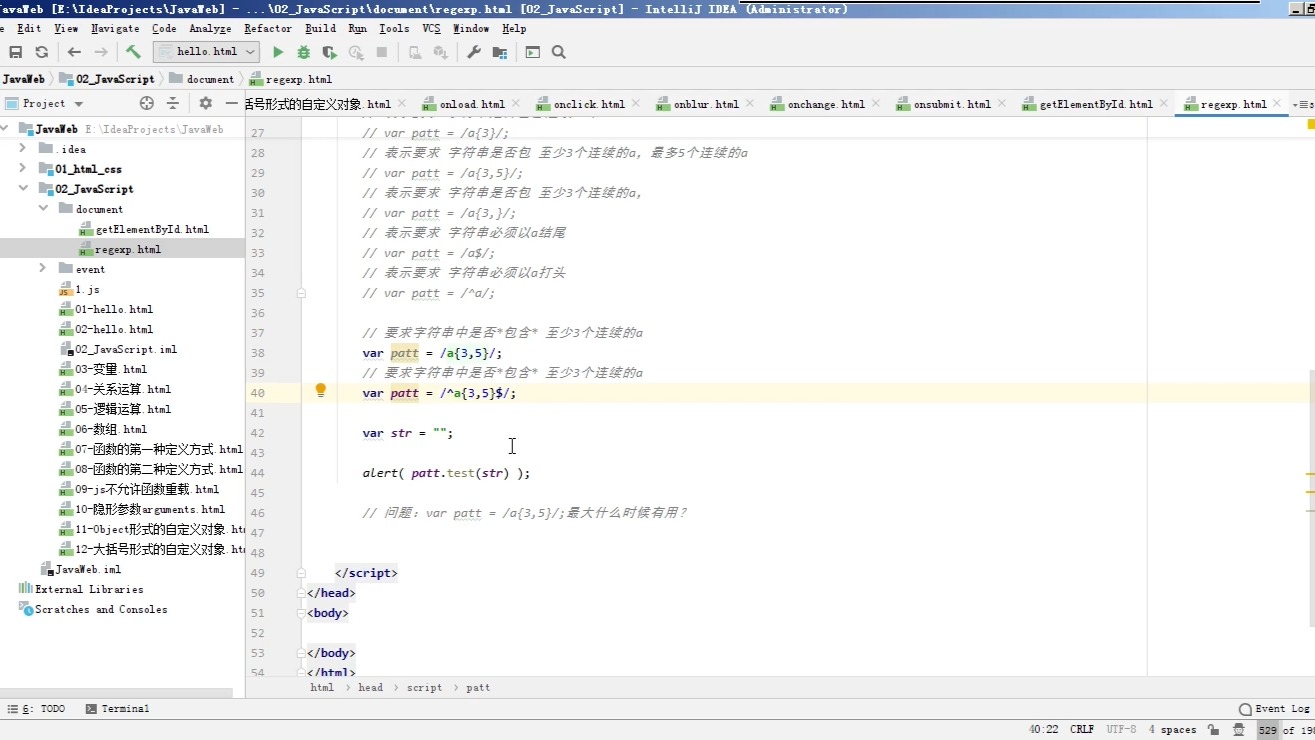Click the inspector hector icon in status bar
The image size is (1315, 740).
coord(1240,730)
